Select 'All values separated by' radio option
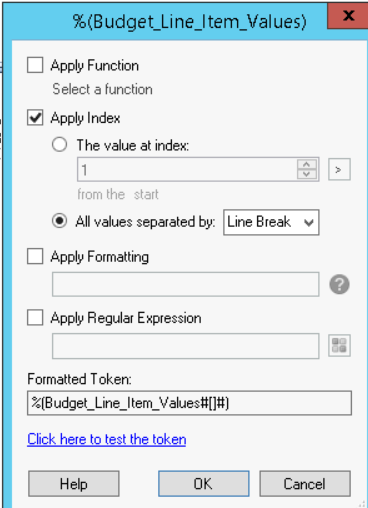Viewport: 368px width, 508px height. 59,221
